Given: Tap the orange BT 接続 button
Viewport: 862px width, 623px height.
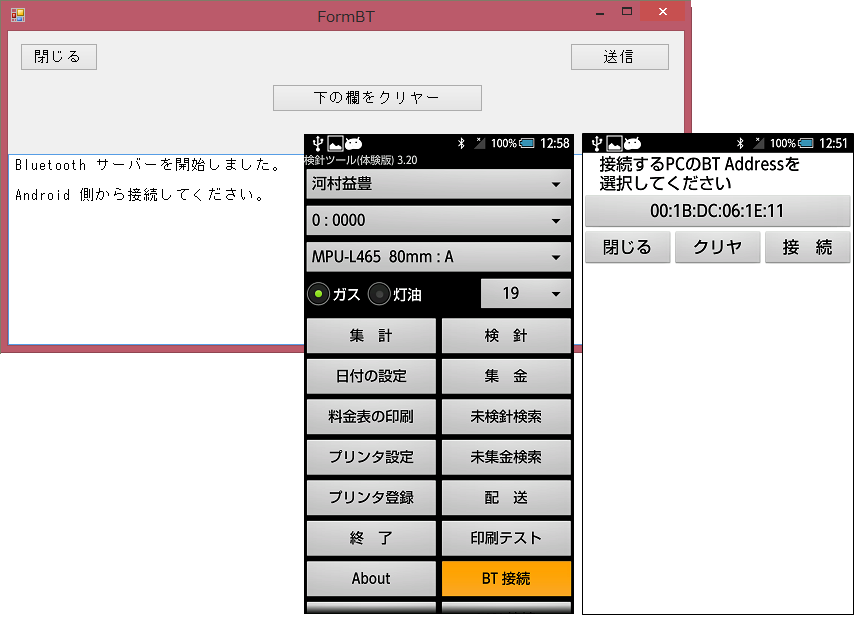Looking at the screenshot, I should click(506, 578).
